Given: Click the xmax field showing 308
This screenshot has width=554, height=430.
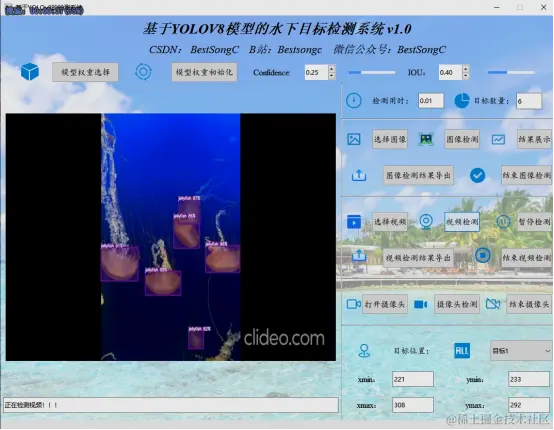Looking at the screenshot, I should pos(413,405).
